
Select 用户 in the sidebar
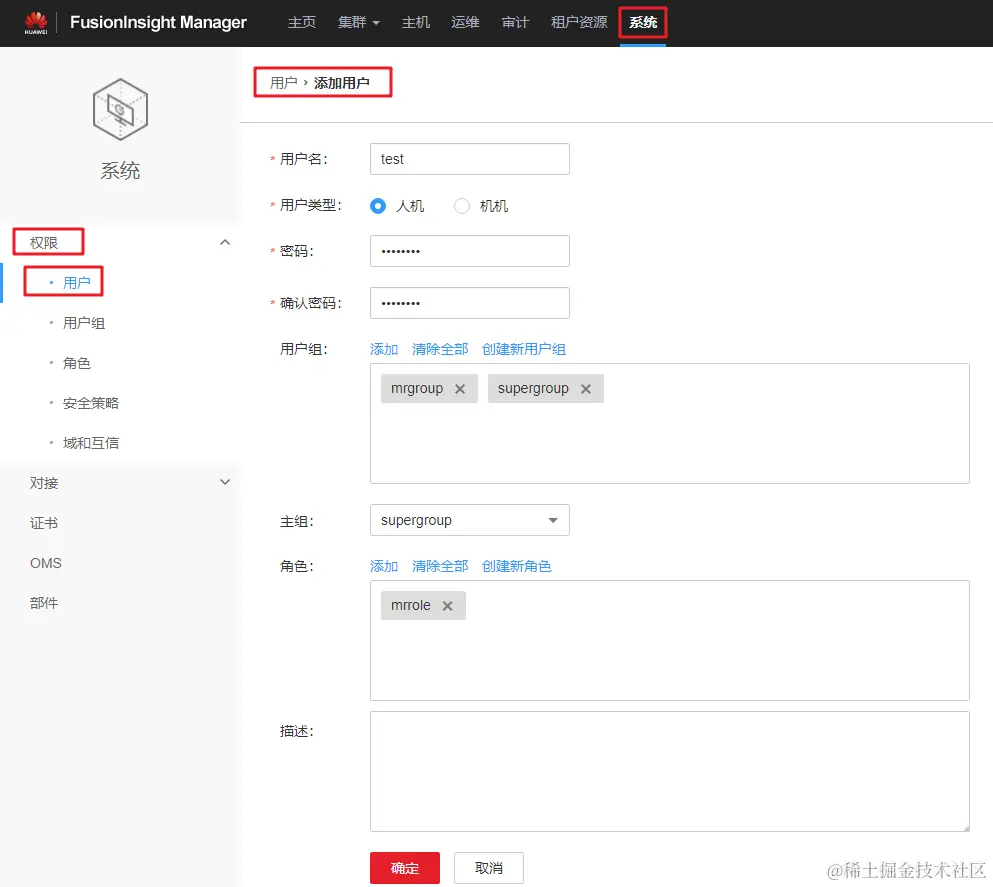pyautogui.click(x=77, y=282)
